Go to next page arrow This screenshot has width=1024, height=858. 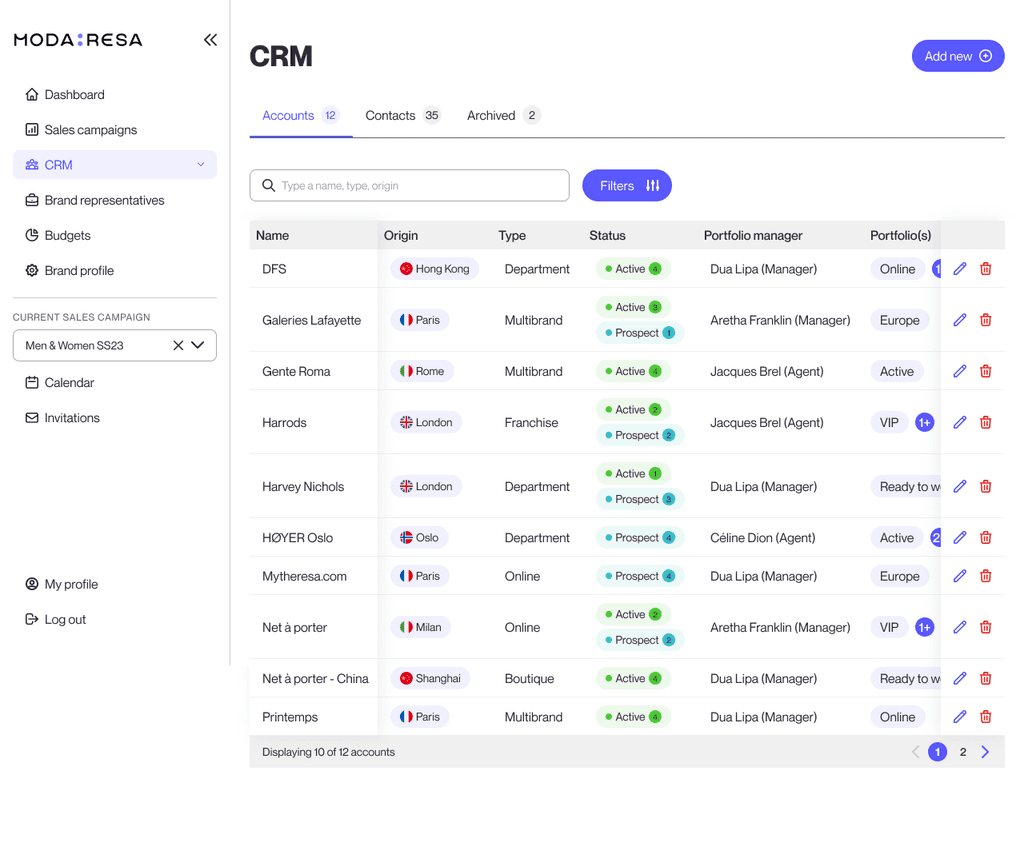985,752
